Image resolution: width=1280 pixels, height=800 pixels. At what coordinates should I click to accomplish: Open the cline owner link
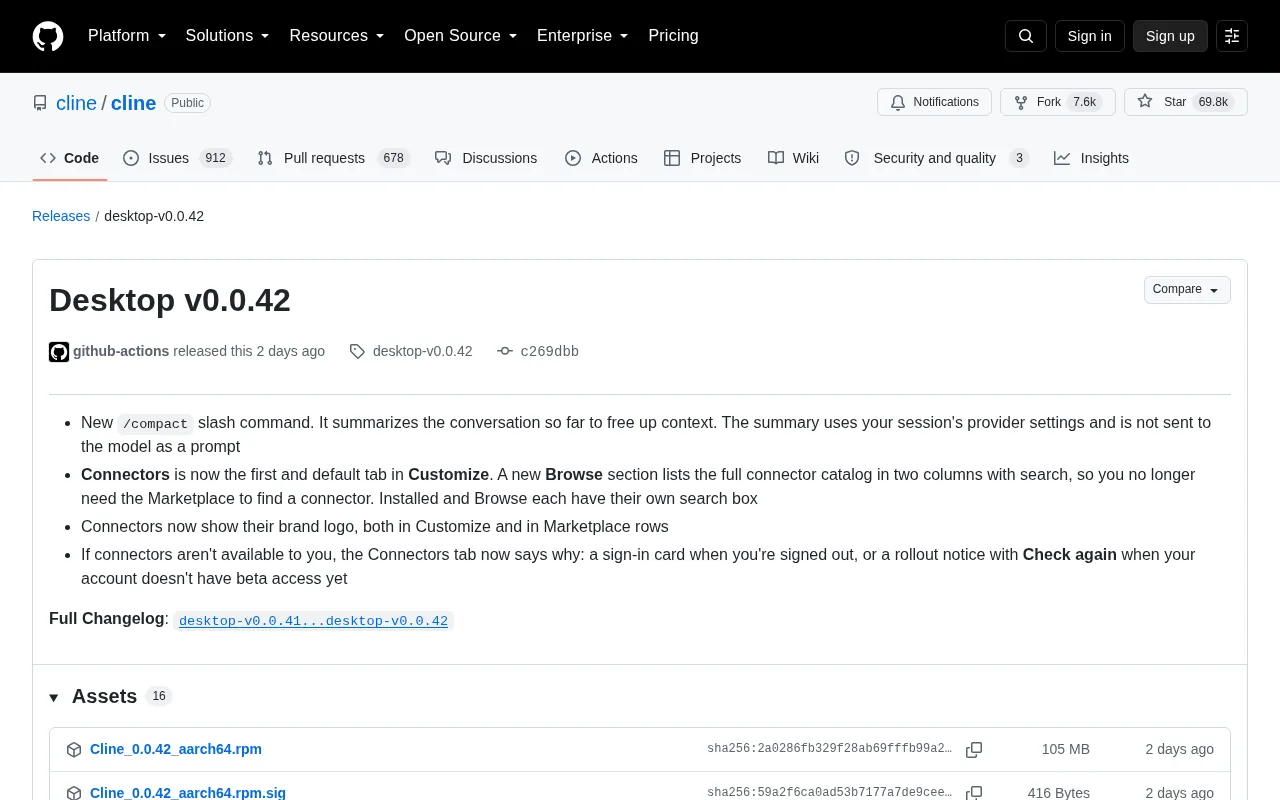[x=76, y=103]
